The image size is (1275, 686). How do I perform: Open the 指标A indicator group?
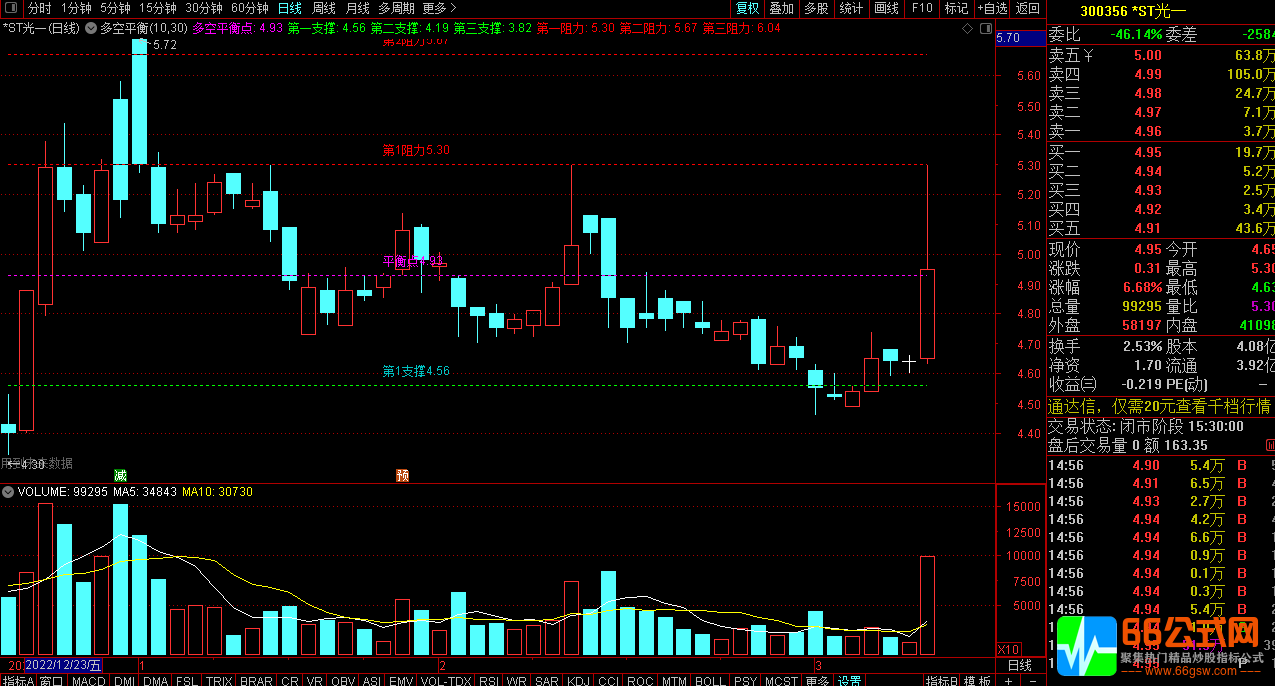(x=18, y=680)
